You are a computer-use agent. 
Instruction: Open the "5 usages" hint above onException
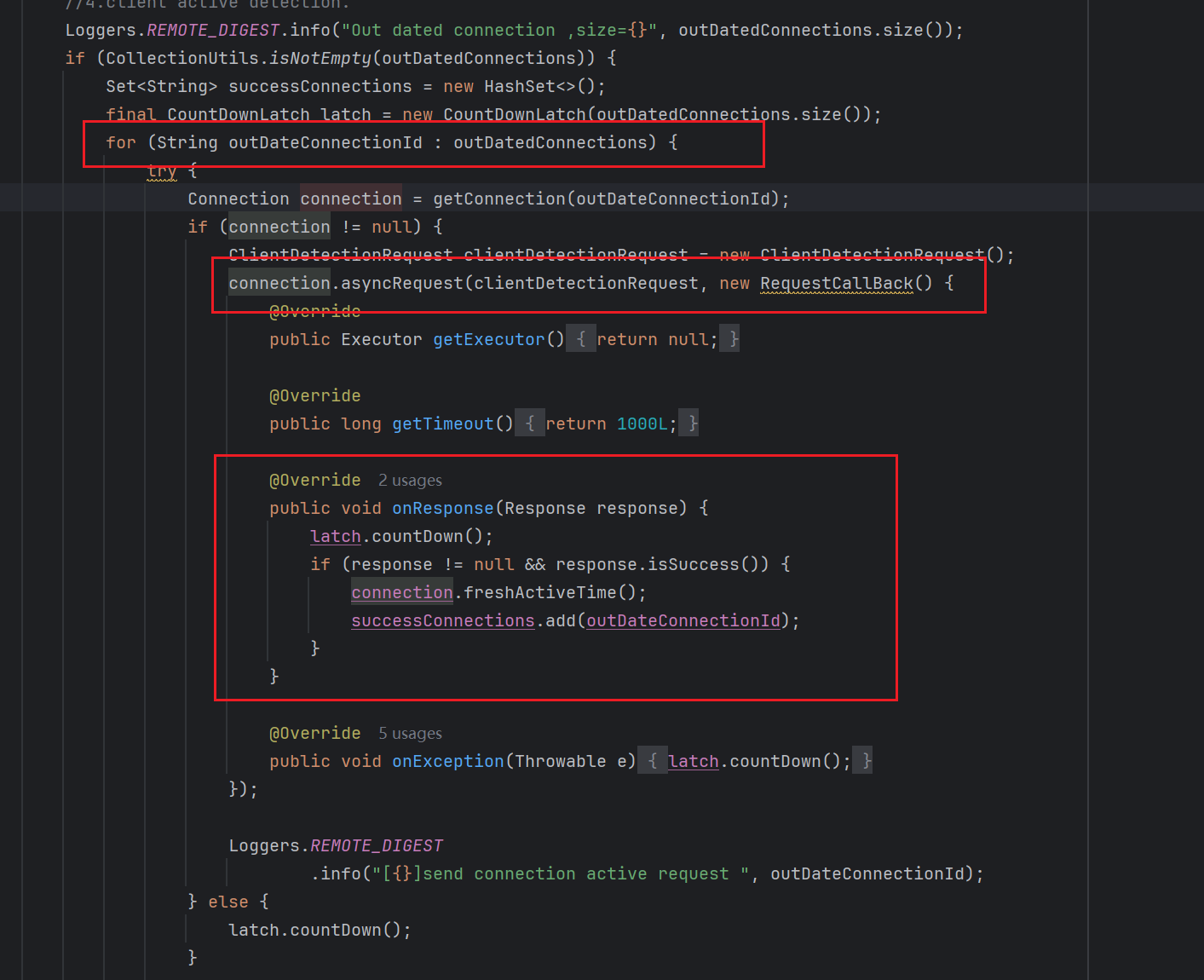click(x=410, y=734)
